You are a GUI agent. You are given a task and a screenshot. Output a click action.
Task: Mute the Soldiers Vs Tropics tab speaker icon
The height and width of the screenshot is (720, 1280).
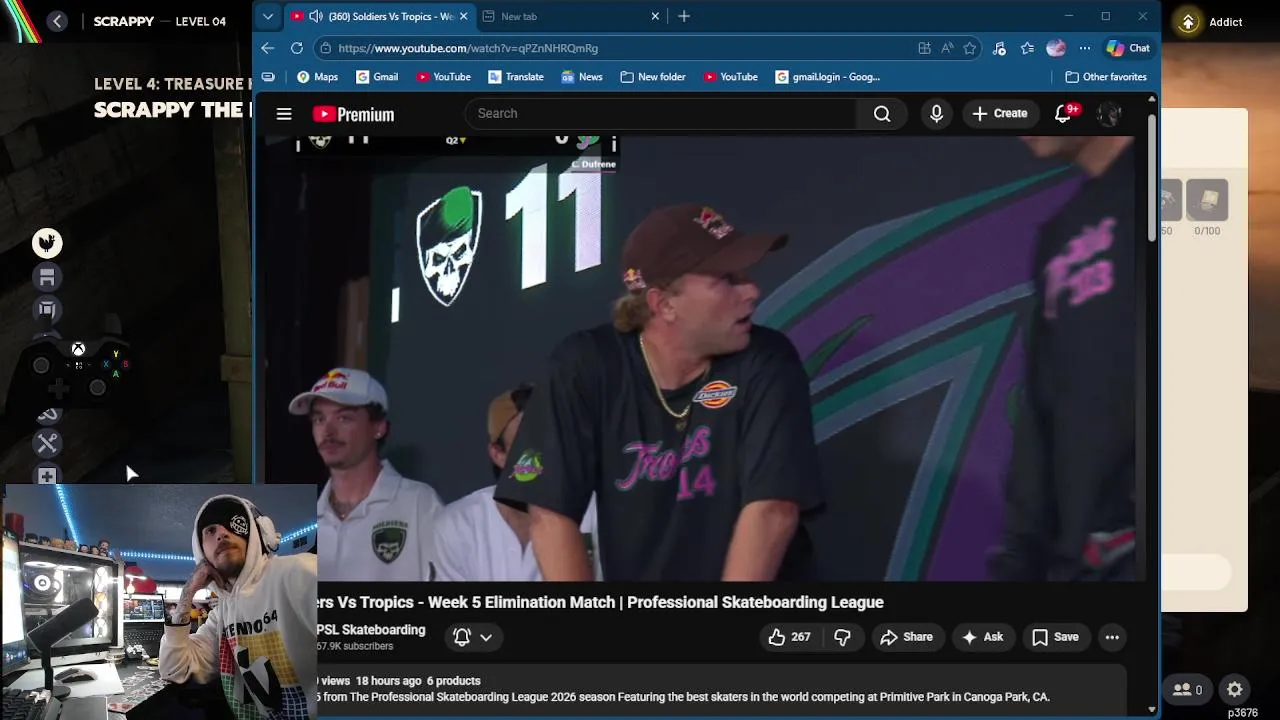click(315, 16)
